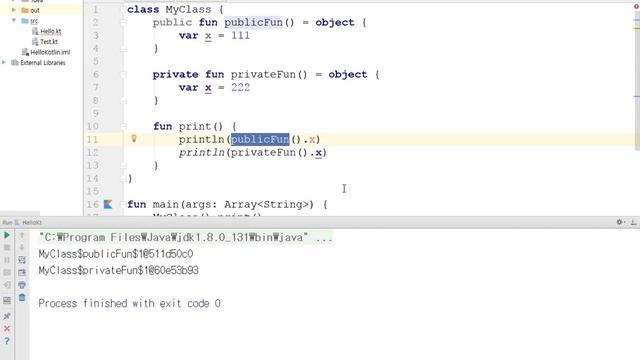
Task: Click the value 111 on line 3
Action: 240,36
